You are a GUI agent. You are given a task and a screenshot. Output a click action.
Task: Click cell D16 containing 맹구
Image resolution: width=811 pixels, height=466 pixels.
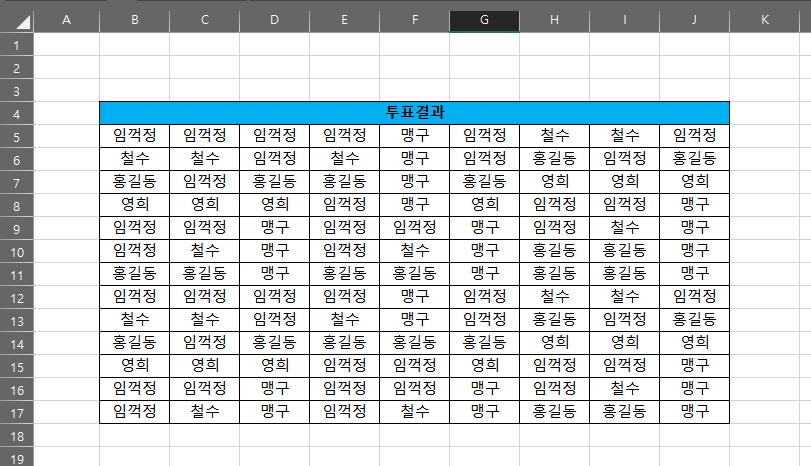[274, 389]
